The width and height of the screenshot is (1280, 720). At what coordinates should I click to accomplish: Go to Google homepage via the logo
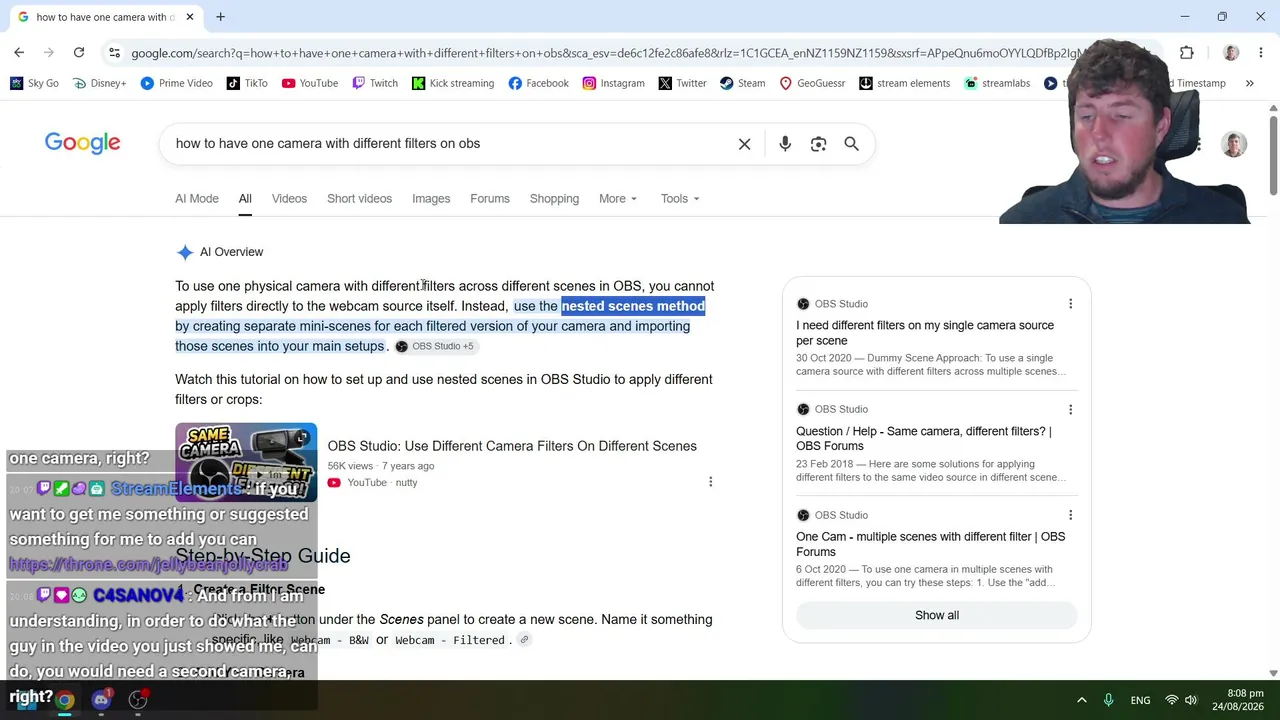(82, 143)
